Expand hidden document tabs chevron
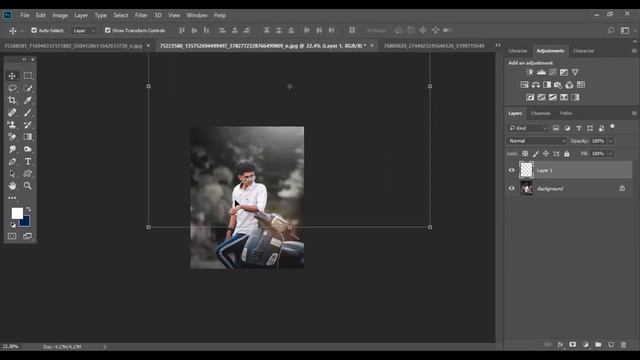The image size is (640, 360). (498, 45)
